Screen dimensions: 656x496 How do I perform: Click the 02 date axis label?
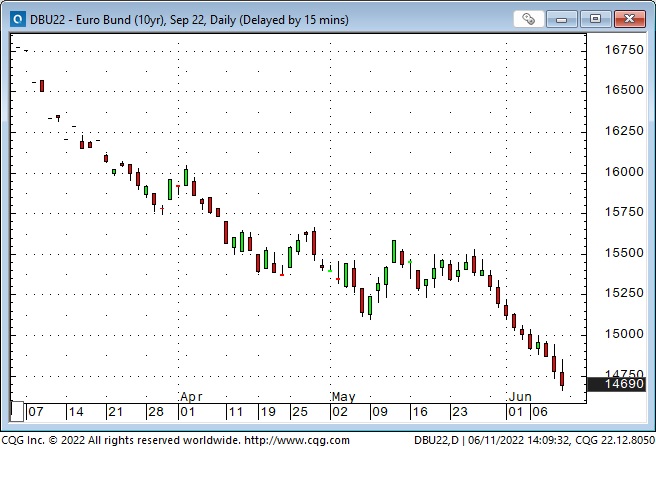[340, 412]
